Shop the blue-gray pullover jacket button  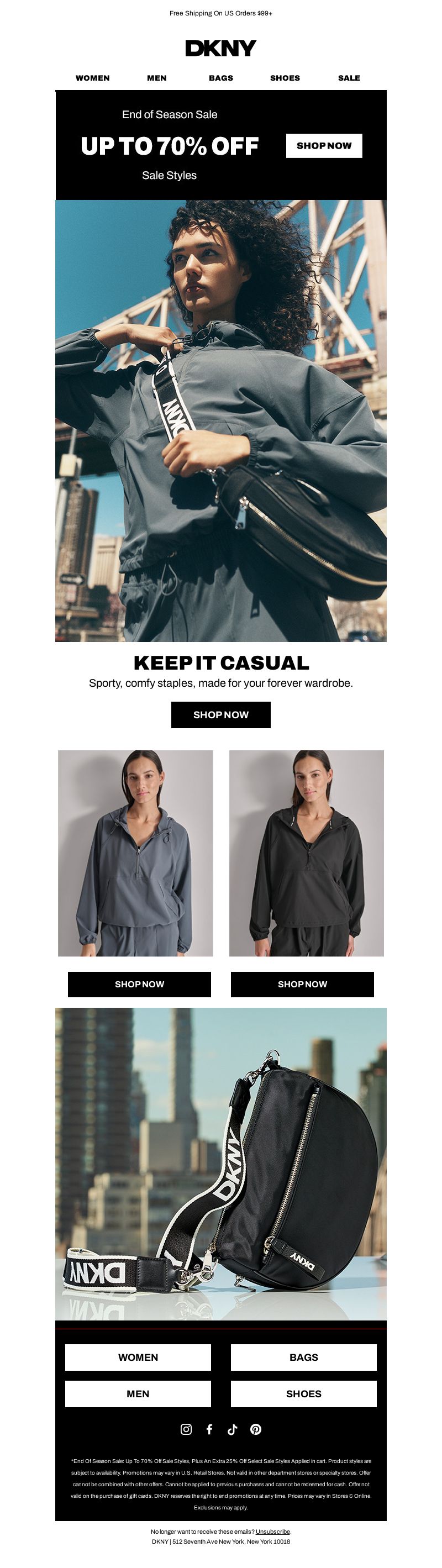[139, 984]
